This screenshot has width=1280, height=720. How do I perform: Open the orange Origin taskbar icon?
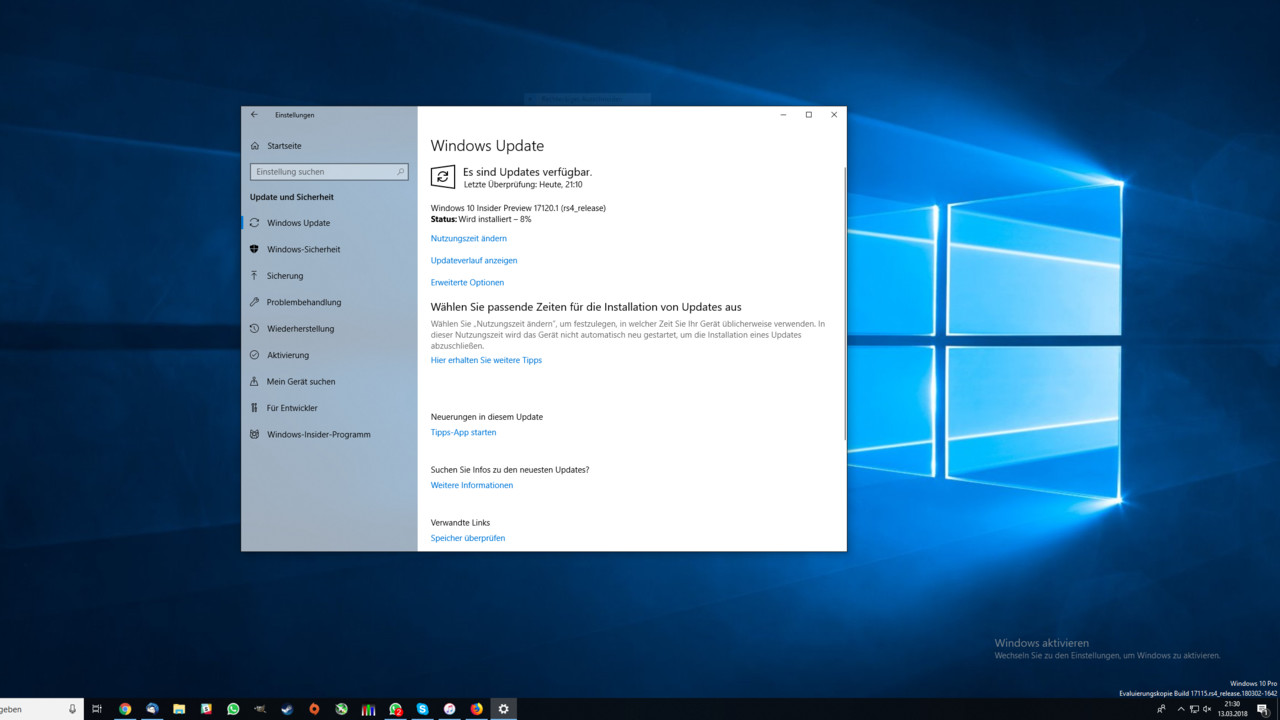point(314,709)
